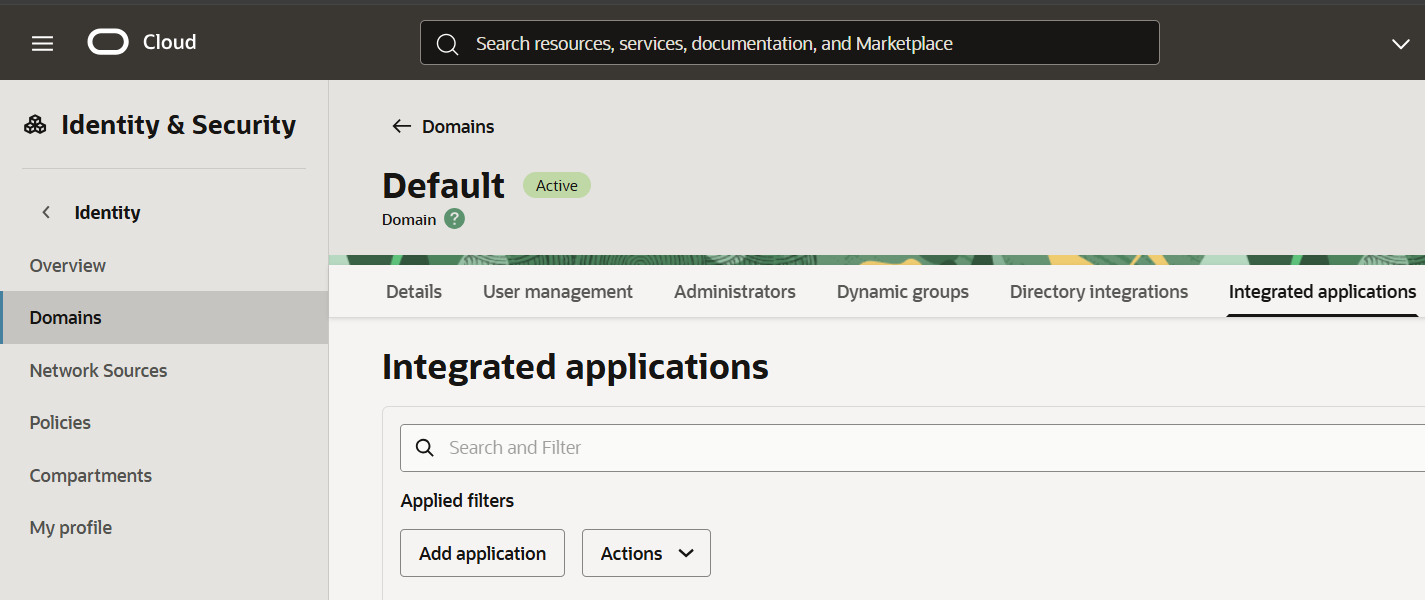Switch to the Details tab
Viewport: 1425px width, 600px height.
pyautogui.click(x=414, y=292)
